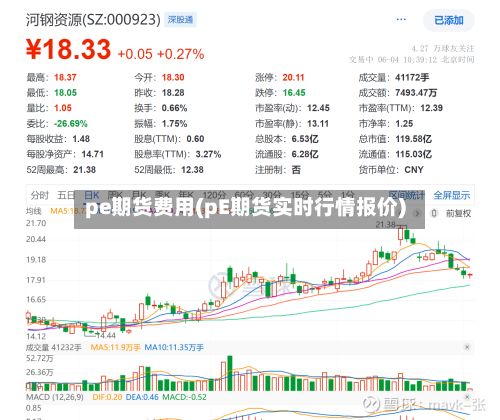Screen dimensions: 500x420
Task: Click the 深股通 badge beside stock name
Action: [x=180, y=20]
